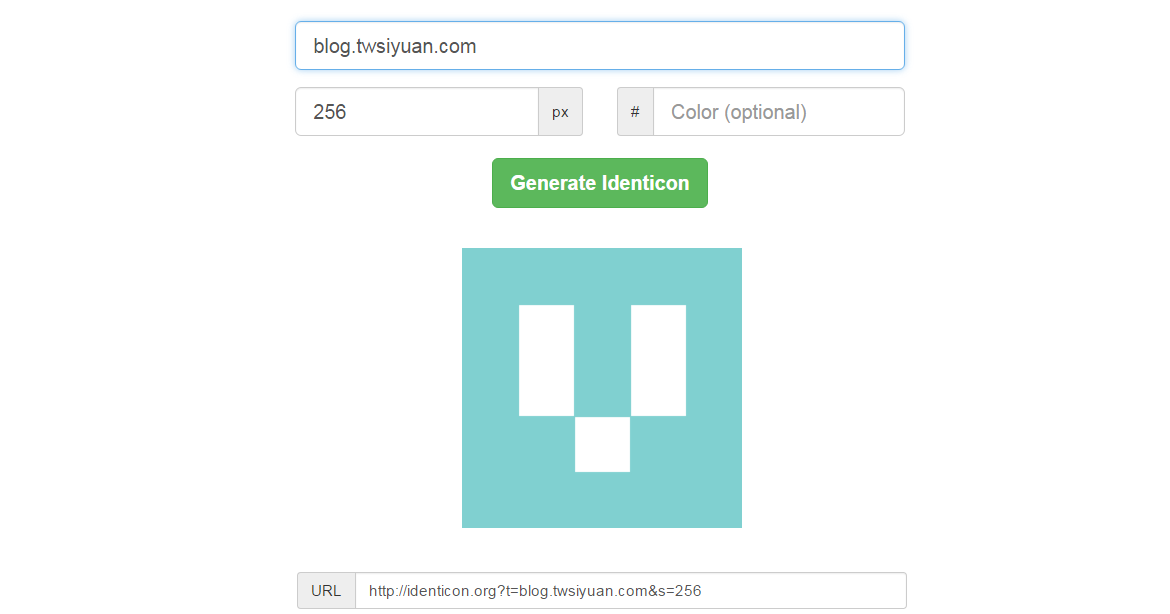Click the px unit label beside the size box
1170x614 pixels.
[560, 111]
